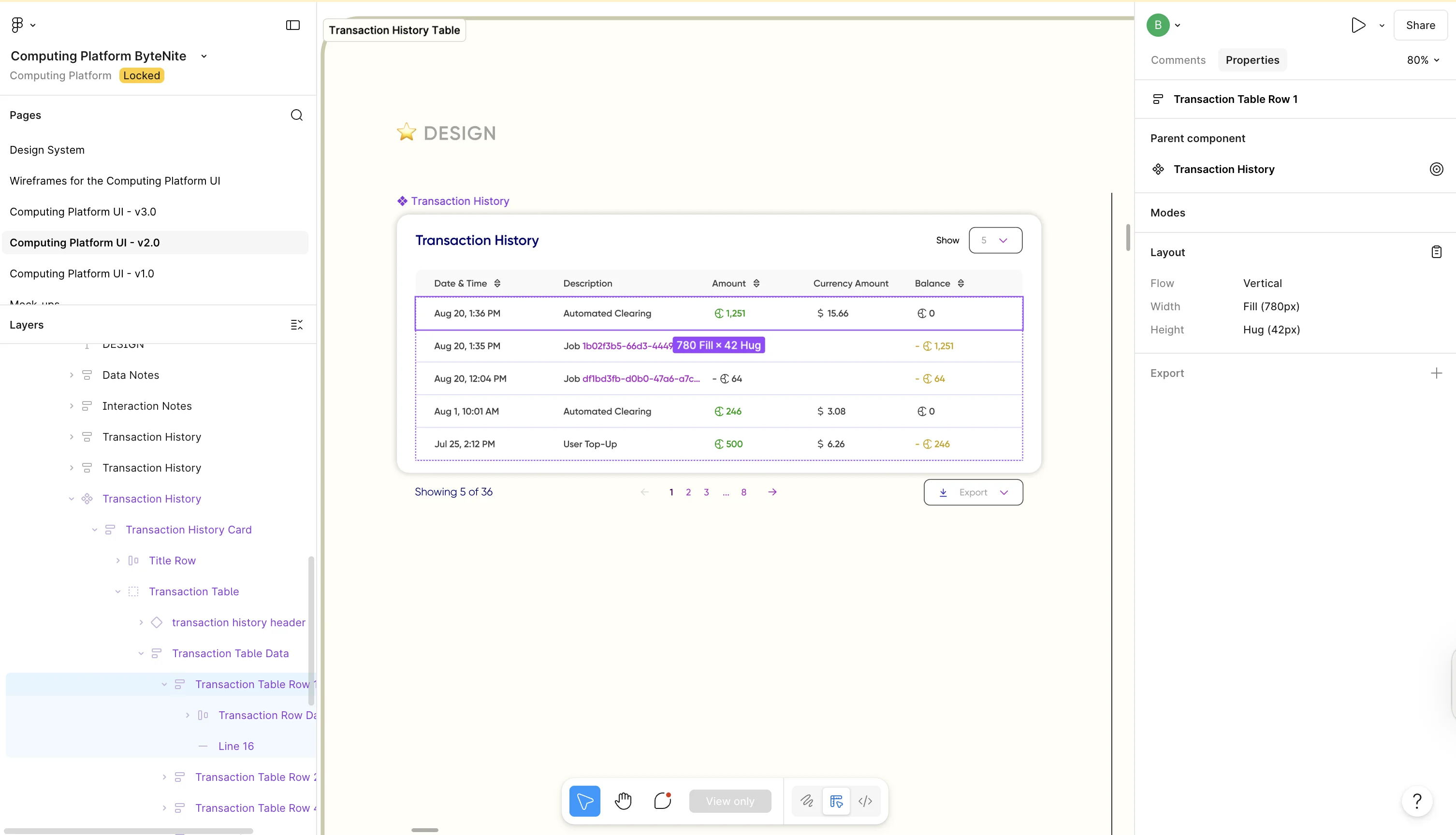This screenshot has width=1456, height=835.
Task: Click the Jul 25, 2:12 PM table cell
Action: pos(464,445)
